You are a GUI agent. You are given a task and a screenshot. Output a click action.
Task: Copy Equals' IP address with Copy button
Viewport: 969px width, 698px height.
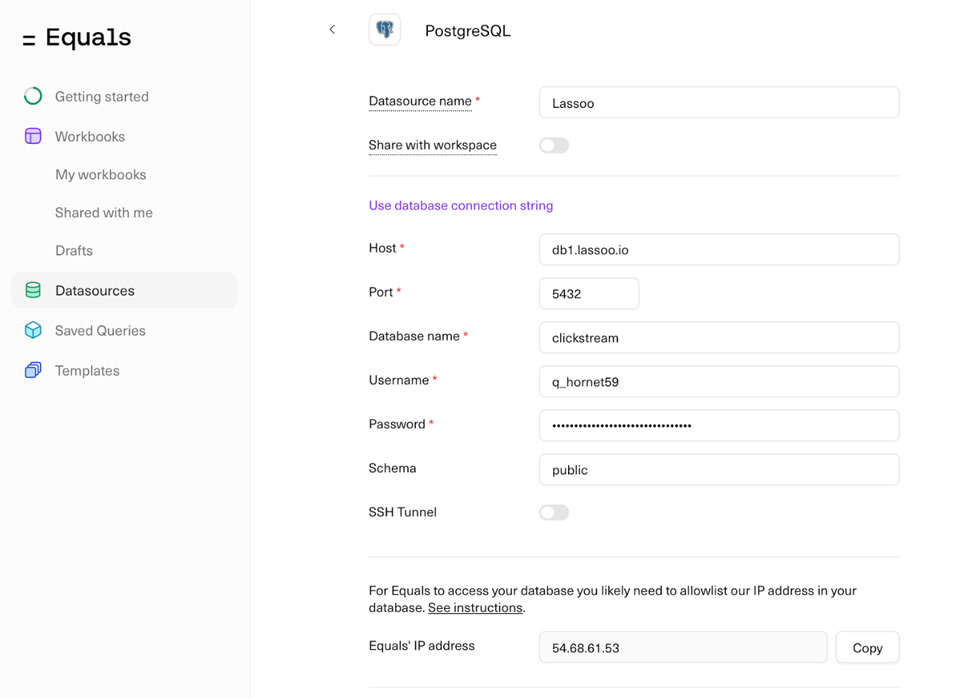(867, 647)
